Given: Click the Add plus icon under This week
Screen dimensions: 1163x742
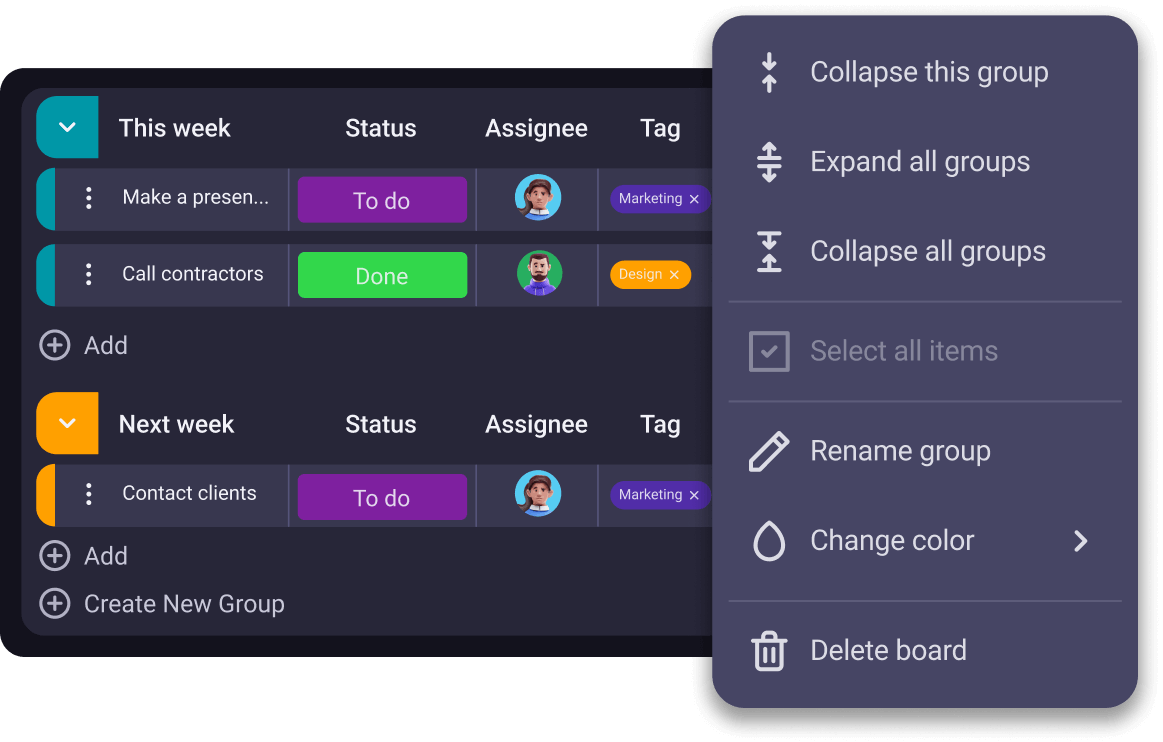Looking at the screenshot, I should (x=55, y=344).
